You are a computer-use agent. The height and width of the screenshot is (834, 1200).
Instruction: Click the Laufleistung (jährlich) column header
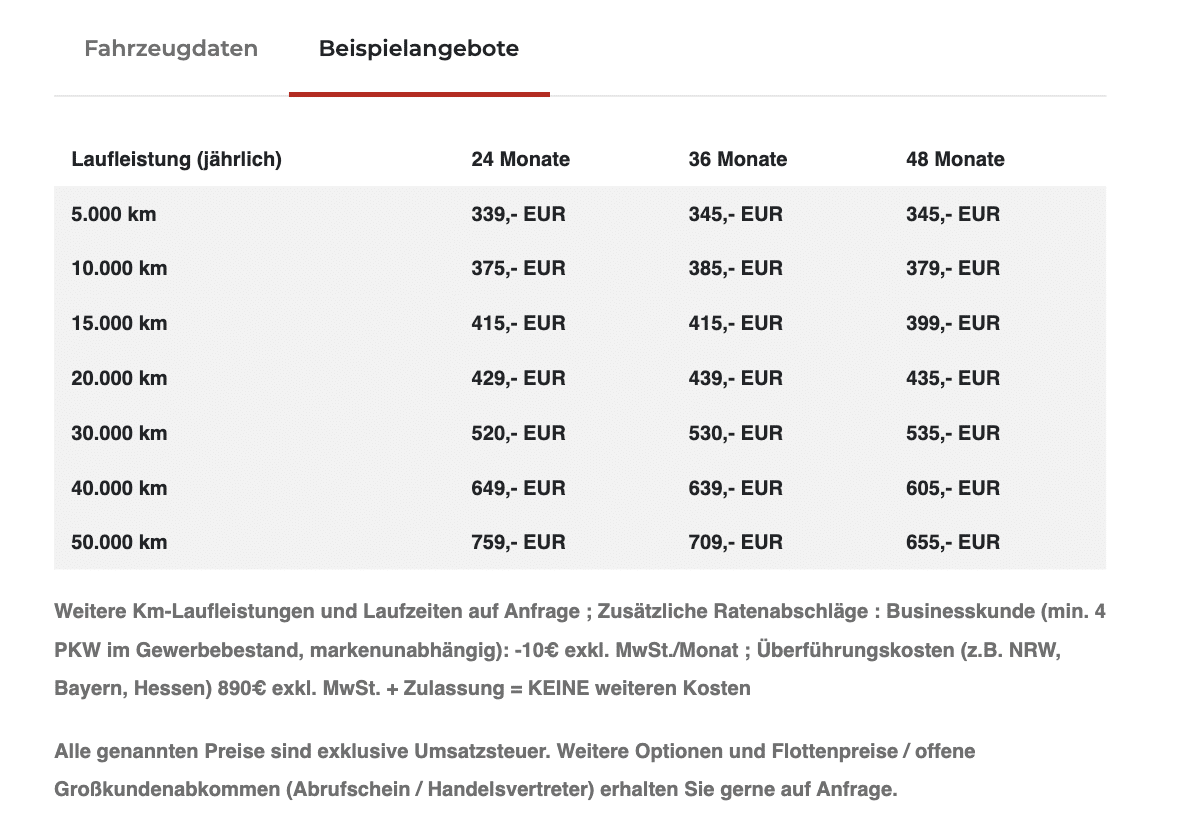click(x=177, y=159)
